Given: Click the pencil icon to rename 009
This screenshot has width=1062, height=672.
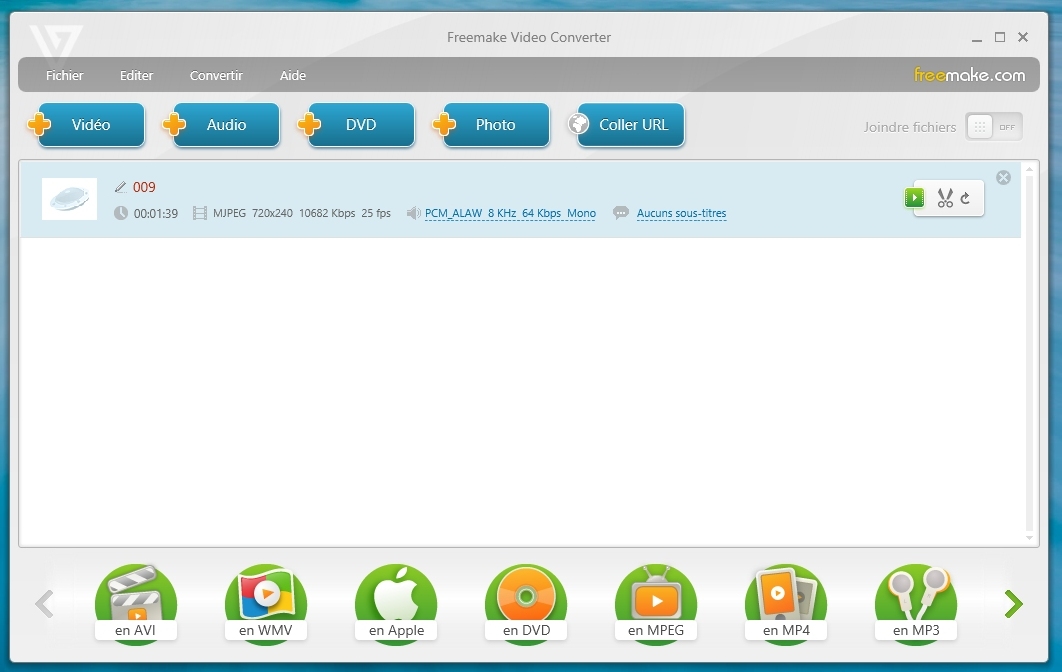Looking at the screenshot, I should (x=121, y=187).
